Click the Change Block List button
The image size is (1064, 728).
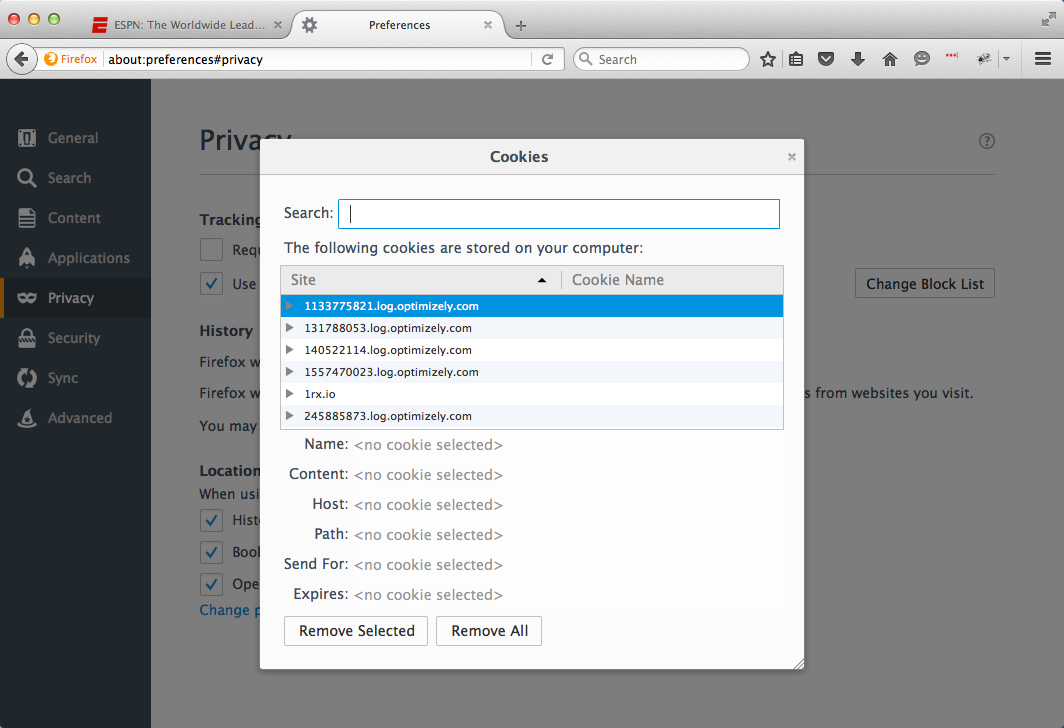(925, 284)
